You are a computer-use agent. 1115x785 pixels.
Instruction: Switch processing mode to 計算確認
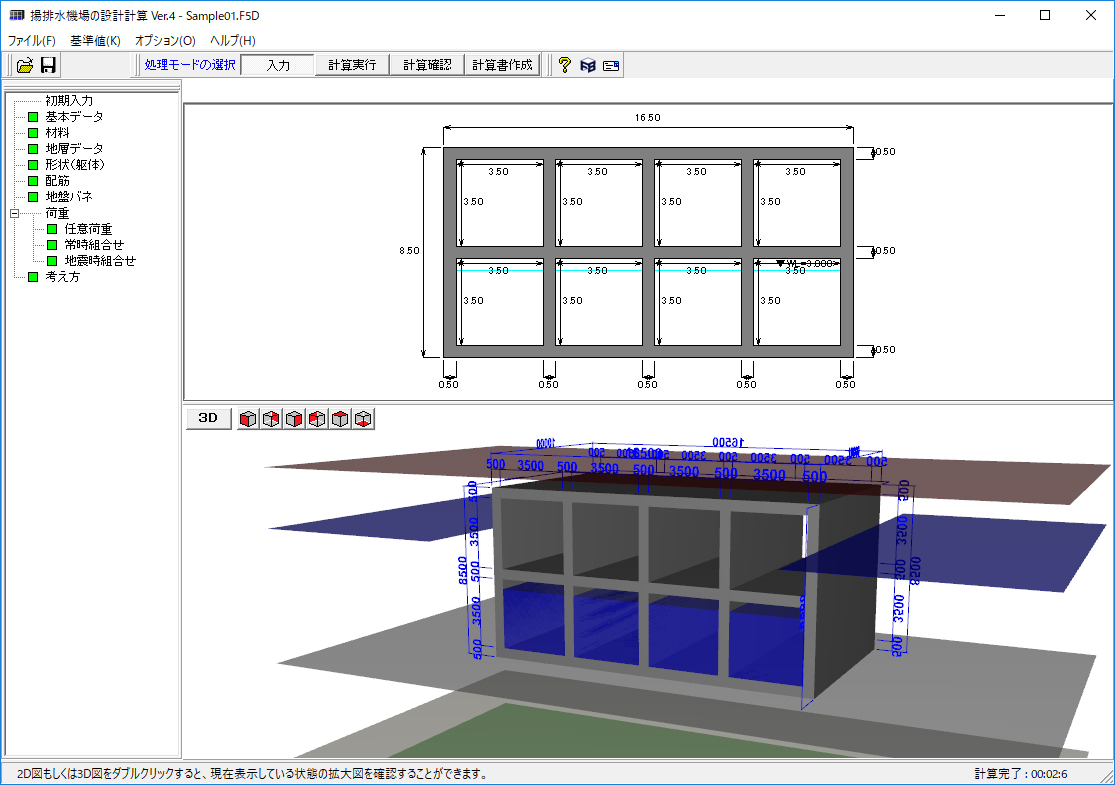[427, 65]
